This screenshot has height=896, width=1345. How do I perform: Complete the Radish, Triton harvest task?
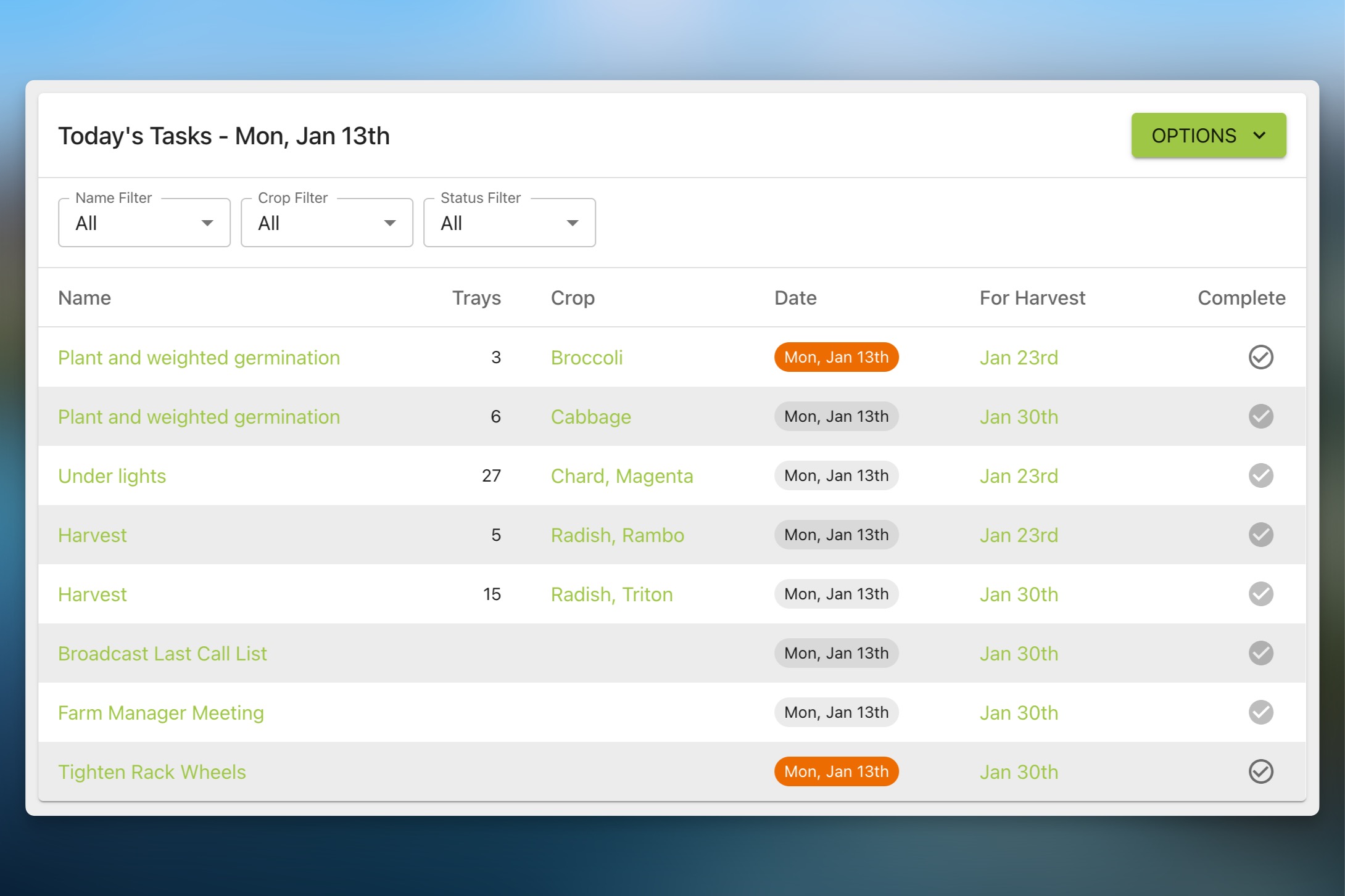pyautogui.click(x=1260, y=594)
